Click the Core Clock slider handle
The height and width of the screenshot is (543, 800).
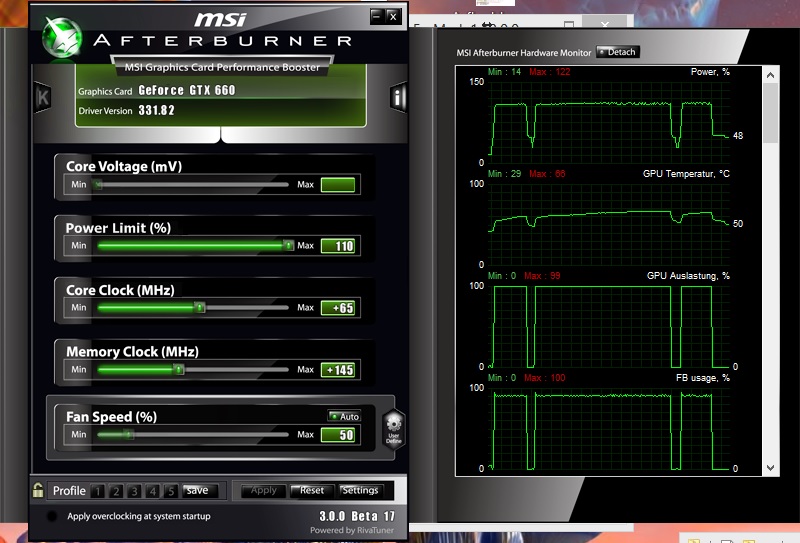(x=199, y=308)
